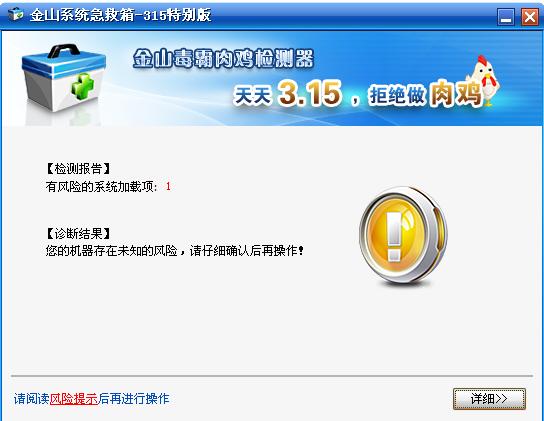Click the 【检测报告】 heading

pos(78,169)
